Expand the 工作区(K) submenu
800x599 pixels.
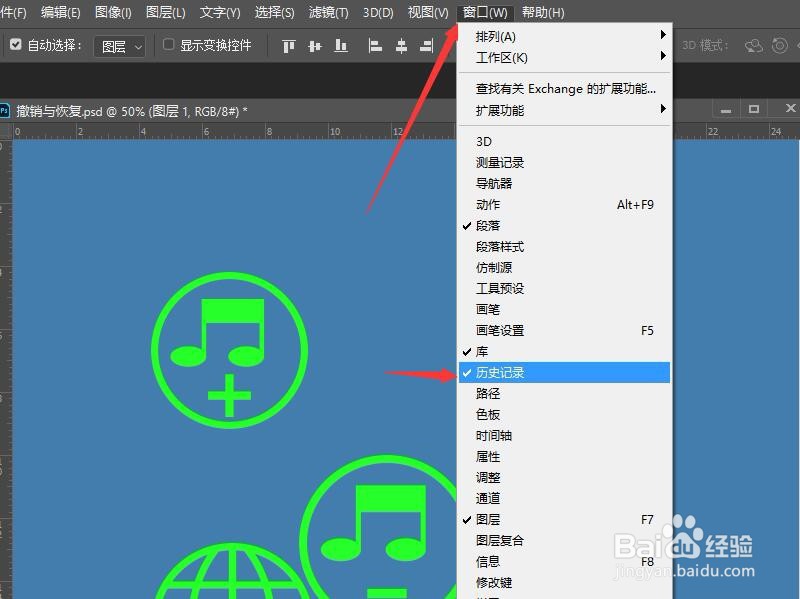coord(564,57)
